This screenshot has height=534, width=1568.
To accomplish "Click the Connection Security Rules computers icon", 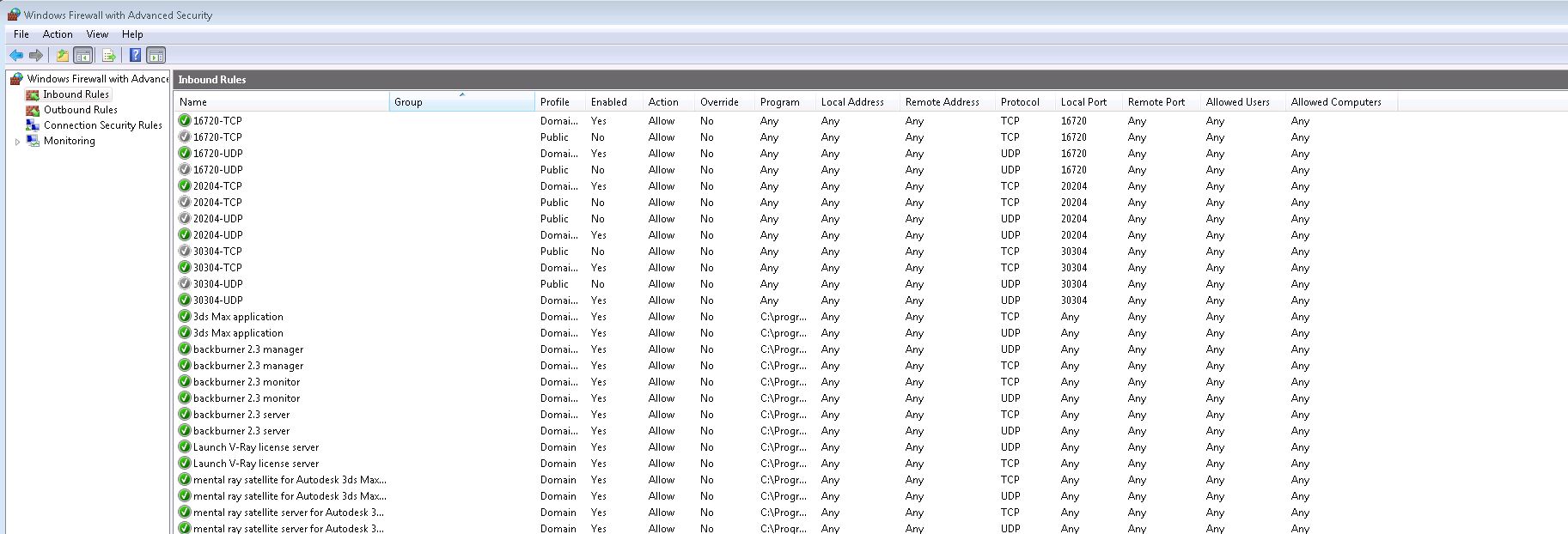I will pyautogui.click(x=33, y=125).
